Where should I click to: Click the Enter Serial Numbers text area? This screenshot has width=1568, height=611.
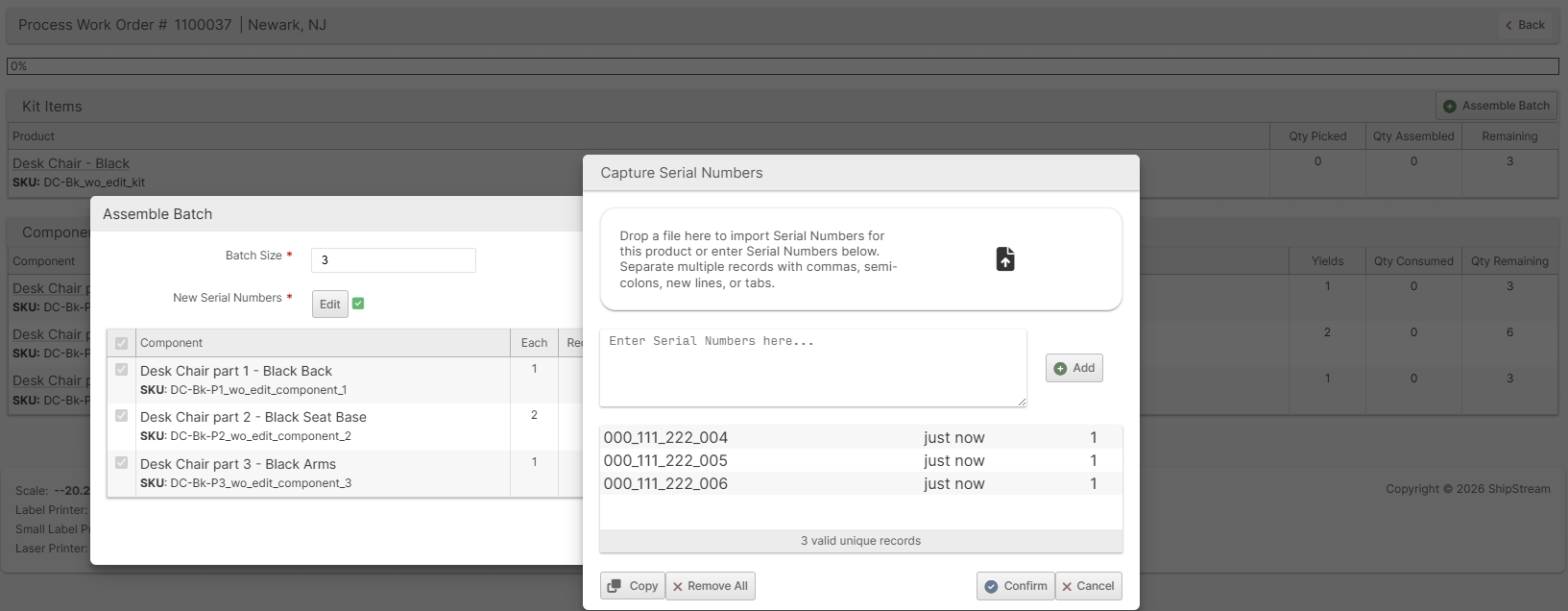click(x=812, y=368)
